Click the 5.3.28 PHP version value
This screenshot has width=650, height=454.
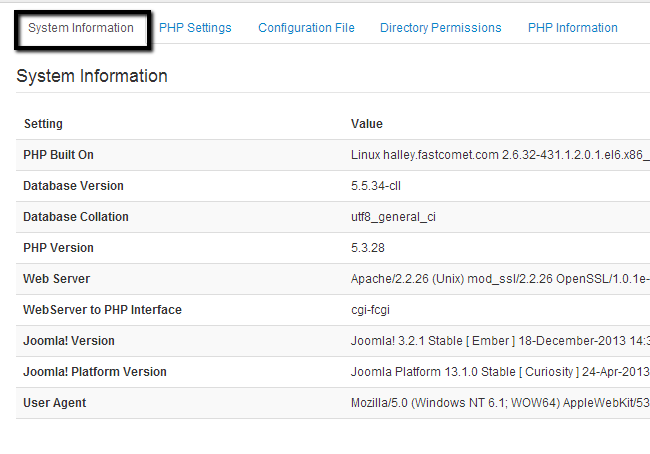point(369,248)
